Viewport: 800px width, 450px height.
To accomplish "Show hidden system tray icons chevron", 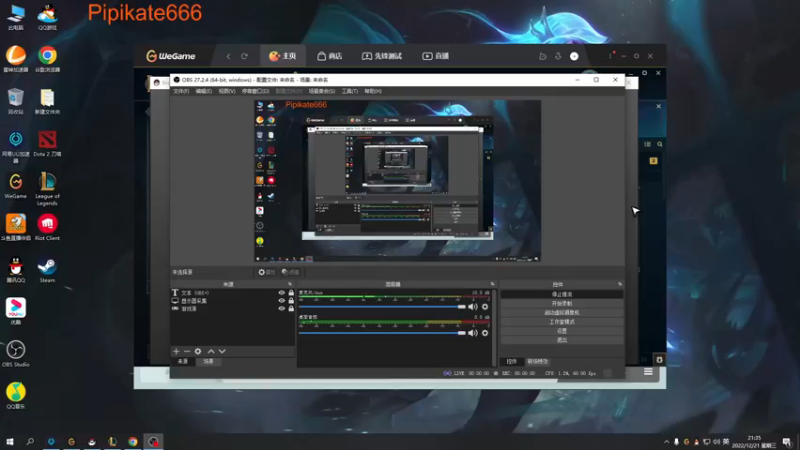I will [666, 442].
